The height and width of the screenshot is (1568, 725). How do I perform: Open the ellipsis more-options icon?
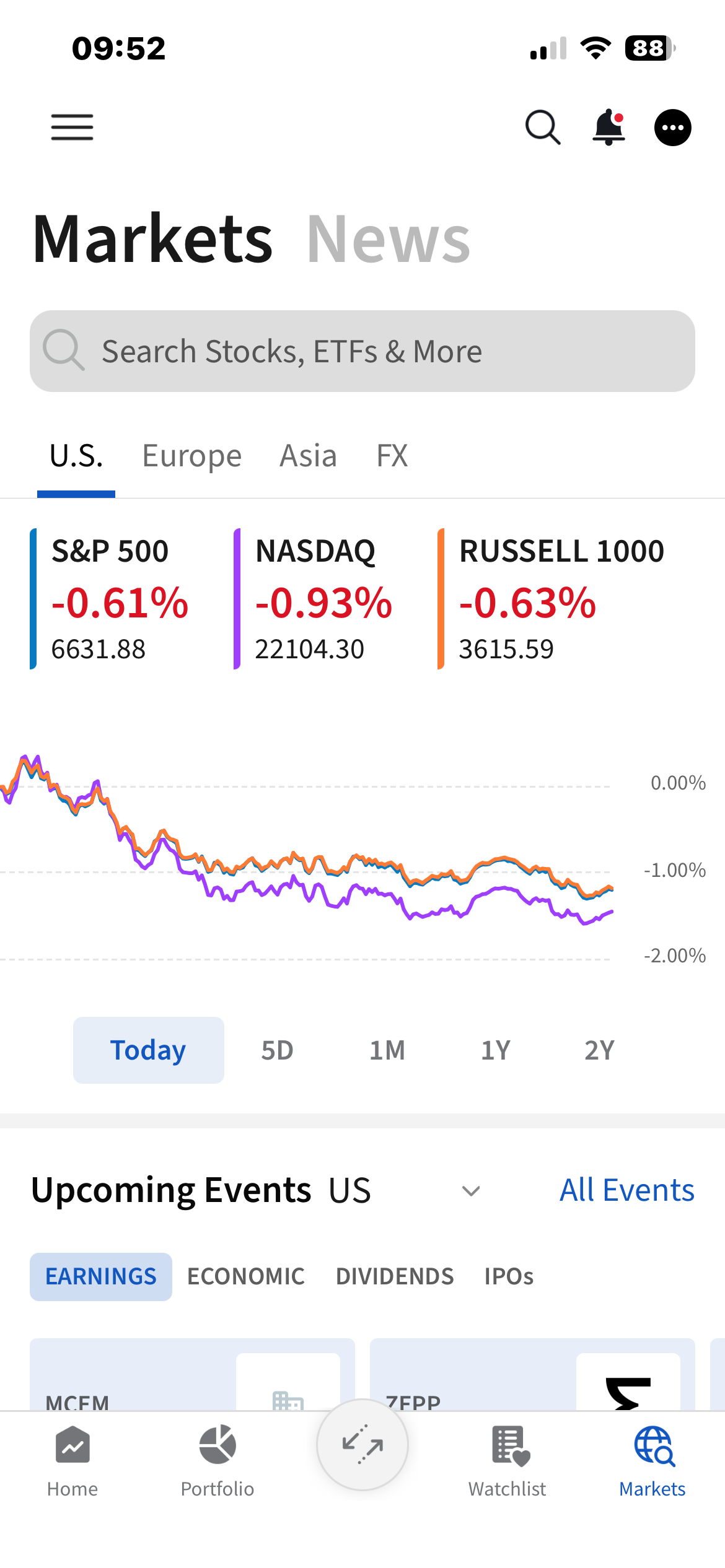673,128
